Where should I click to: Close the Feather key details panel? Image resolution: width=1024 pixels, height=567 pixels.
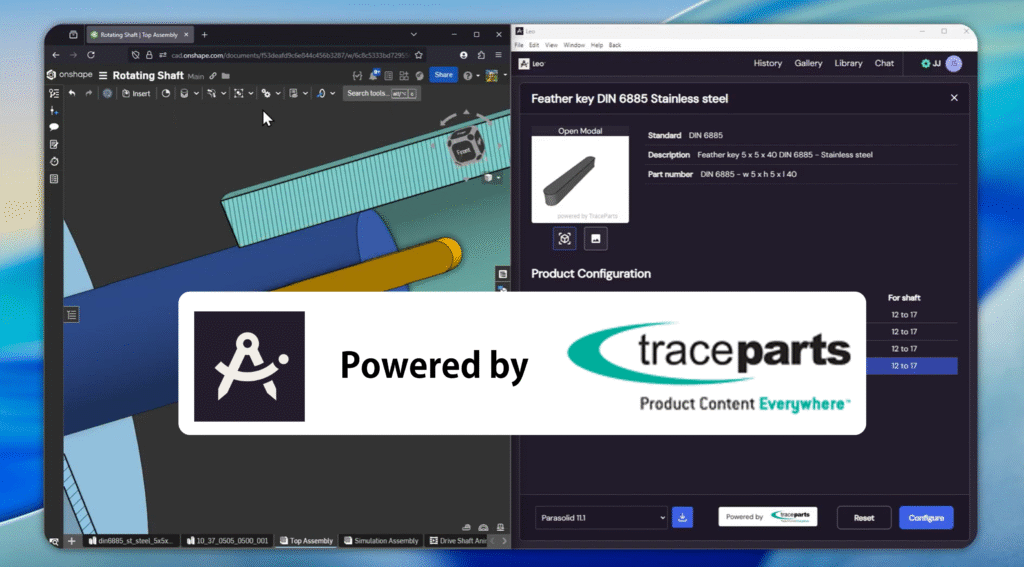tap(954, 98)
